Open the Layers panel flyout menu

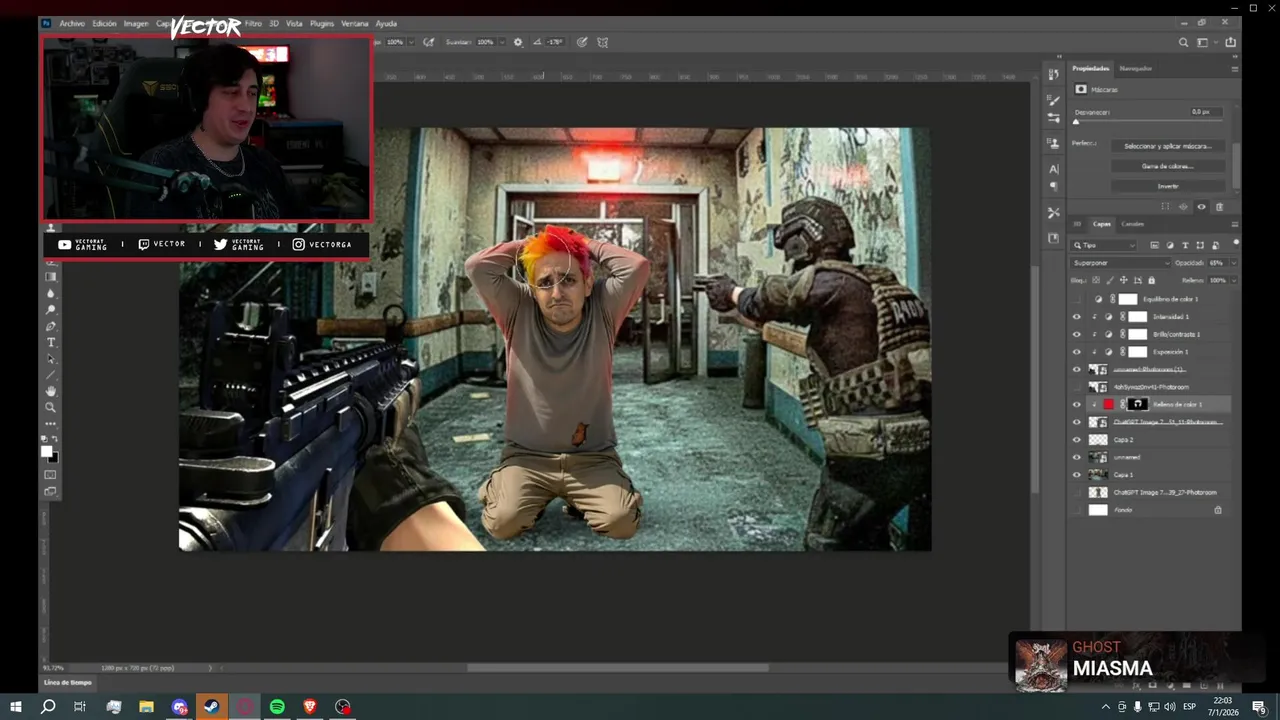pyautogui.click(x=1234, y=224)
